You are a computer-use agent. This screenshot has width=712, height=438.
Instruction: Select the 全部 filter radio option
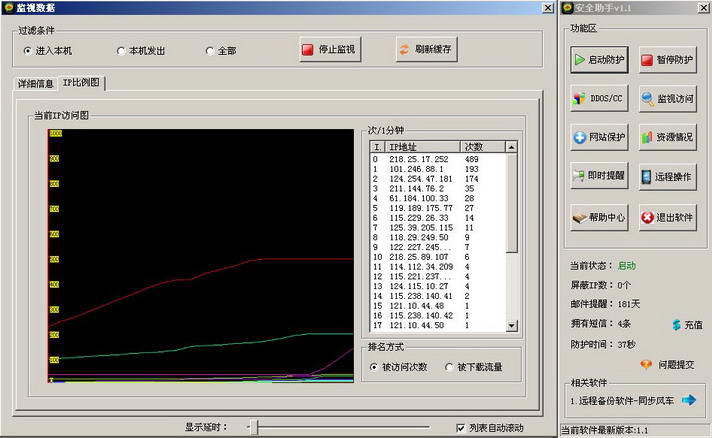coord(210,50)
